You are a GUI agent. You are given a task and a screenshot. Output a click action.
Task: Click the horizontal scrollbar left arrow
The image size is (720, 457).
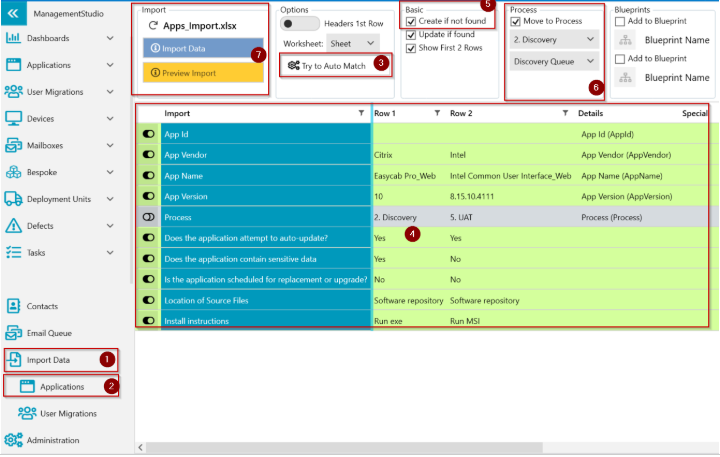pyautogui.click(x=141, y=447)
